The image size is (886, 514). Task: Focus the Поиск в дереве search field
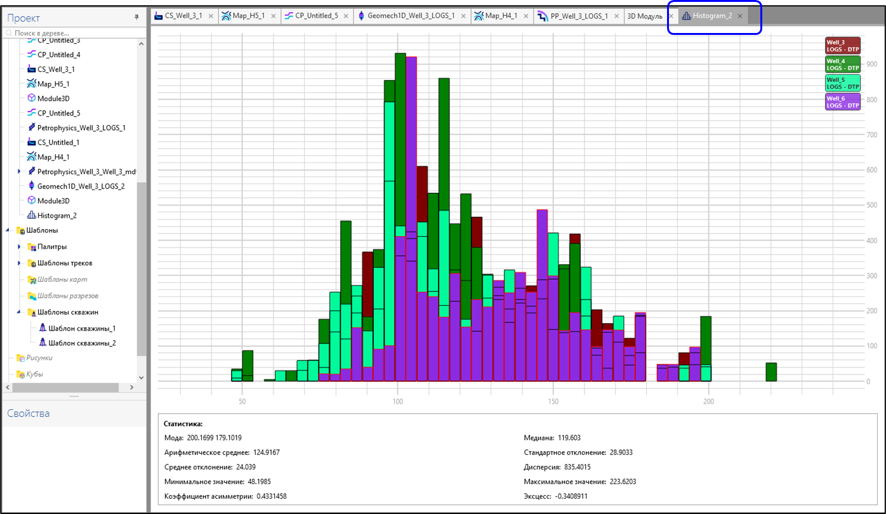[x=73, y=33]
